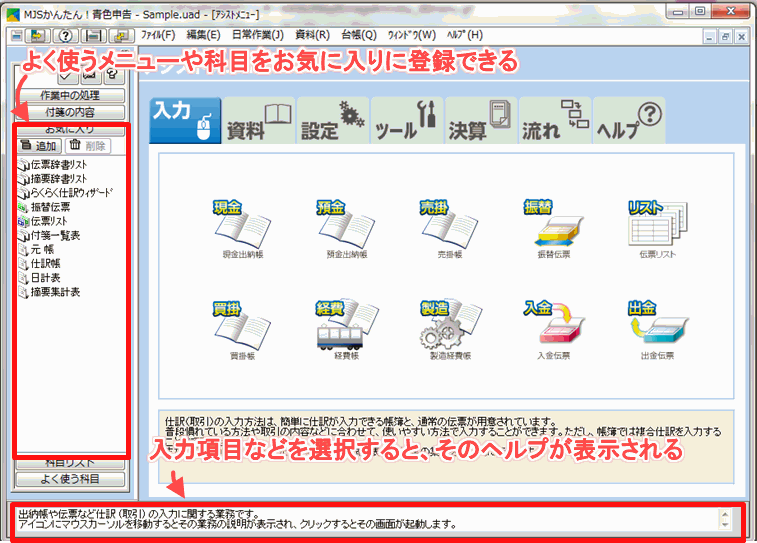Select 摘要集計表 in favorites list

tap(49, 292)
